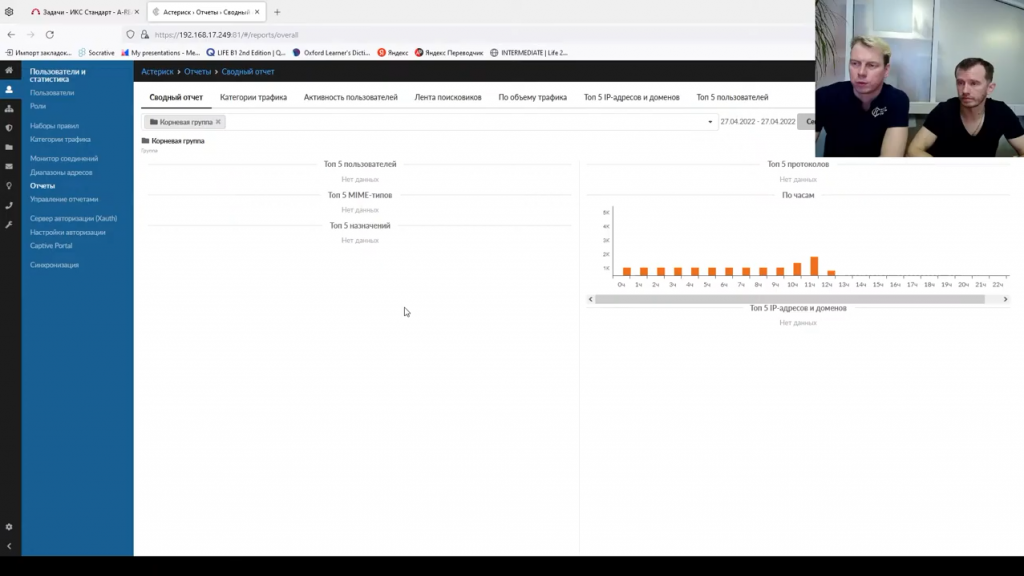The height and width of the screenshot is (576, 1024).
Task: Open 'Категории трафика' sidebar item
Action: pos(60,139)
